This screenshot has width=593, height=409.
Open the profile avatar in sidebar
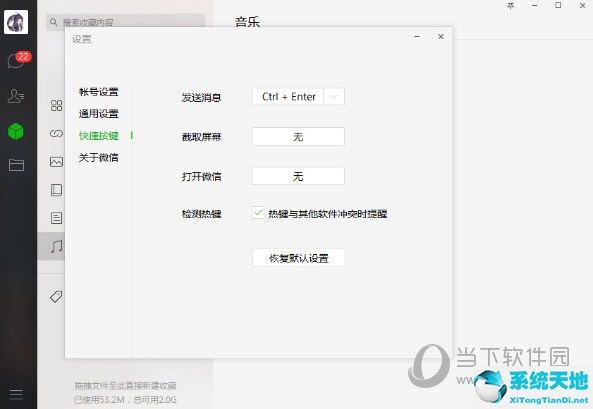[16, 22]
